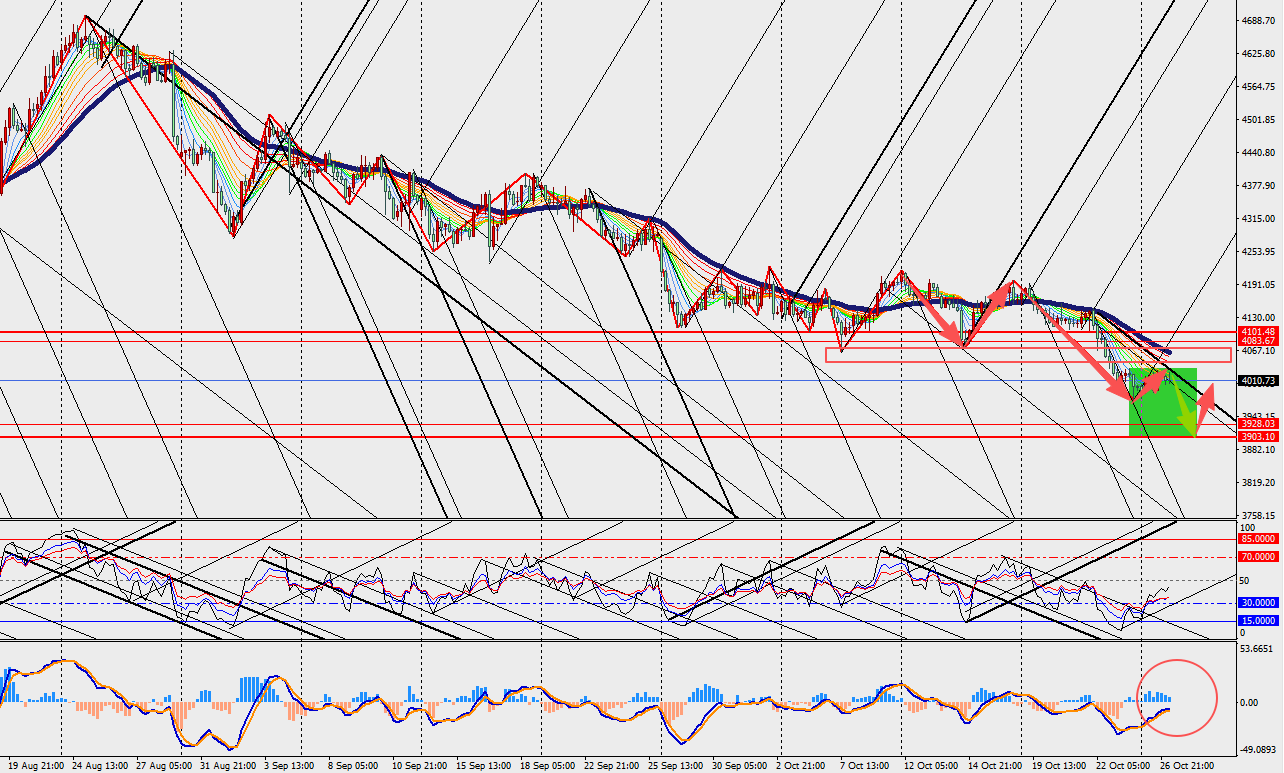
Task: Click the 4501.70 price axis label
Action: [x=1258, y=119]
